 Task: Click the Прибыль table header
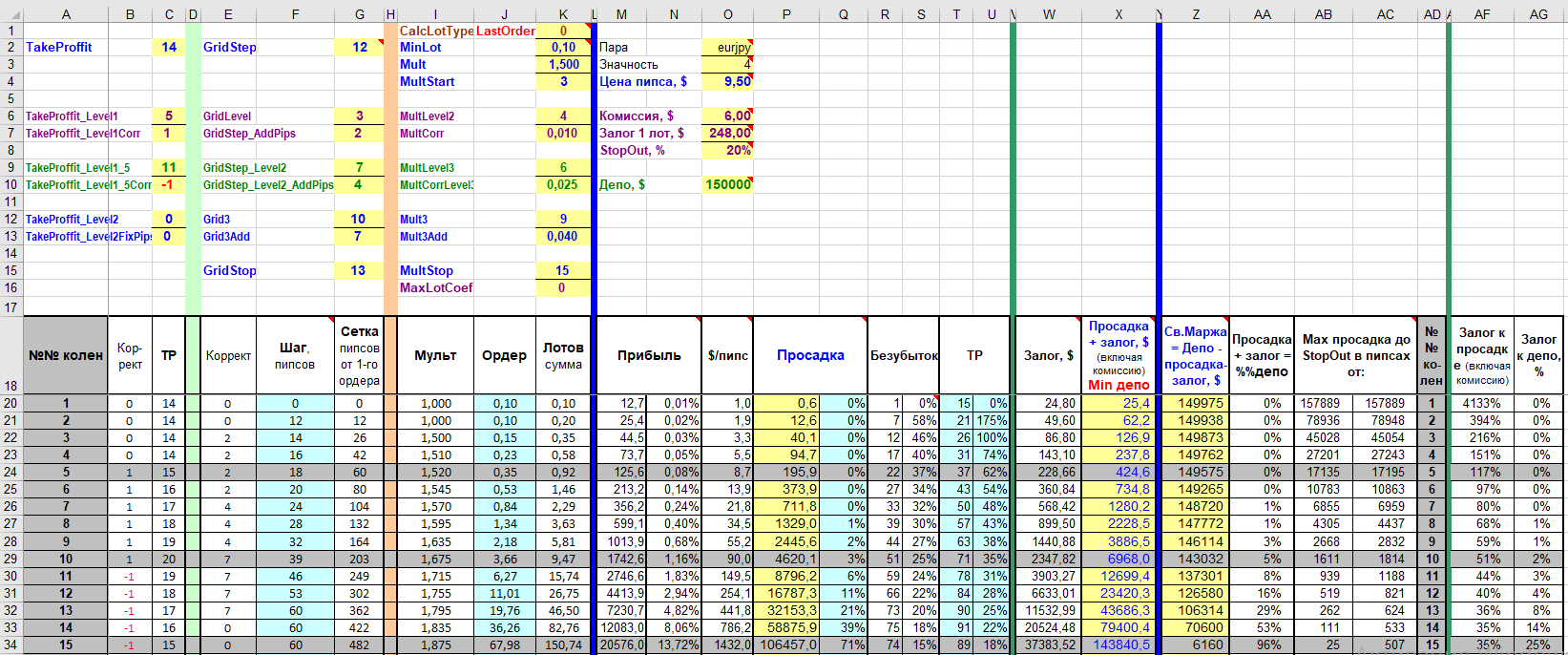(649, 355)
